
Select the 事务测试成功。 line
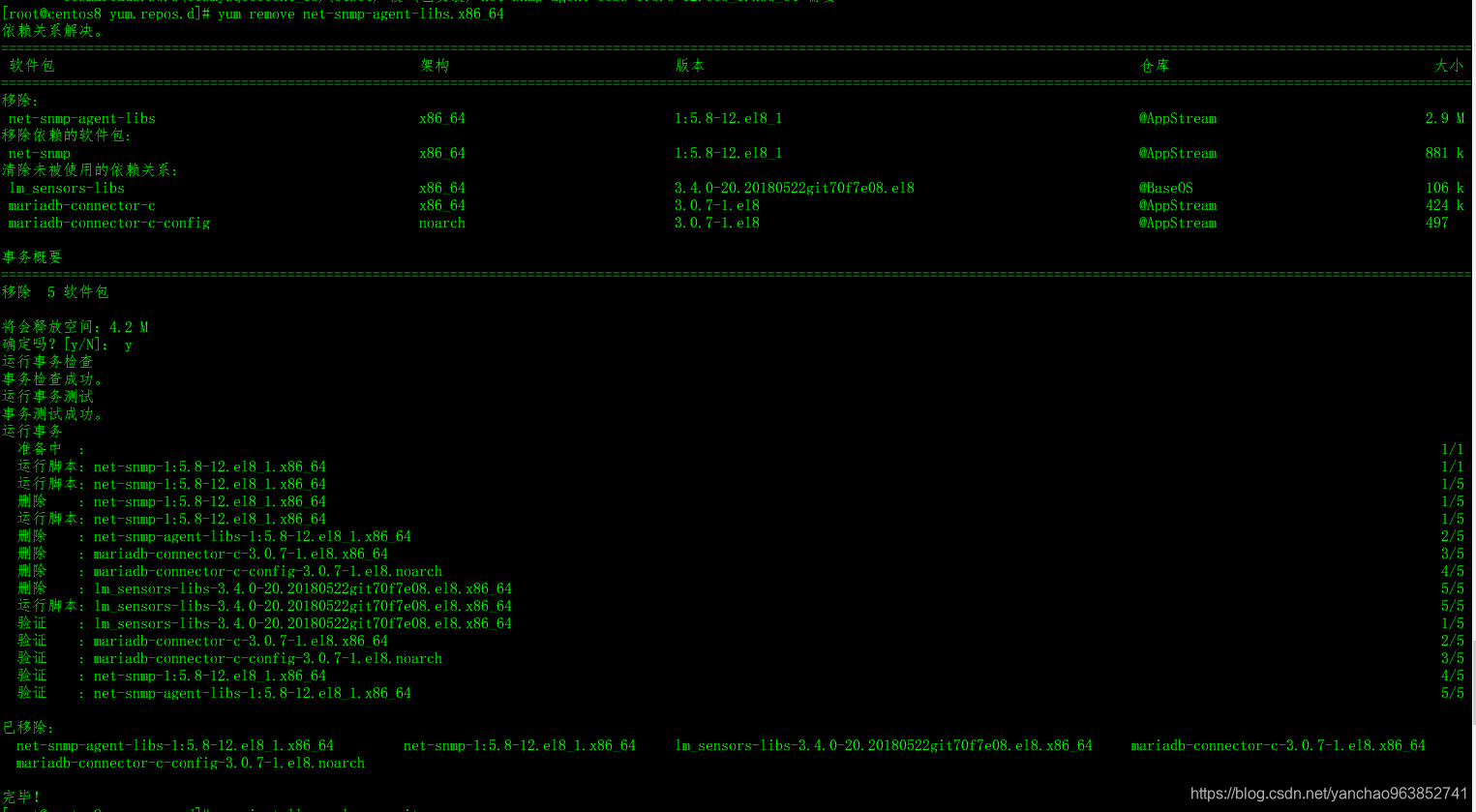coord(52,414)
